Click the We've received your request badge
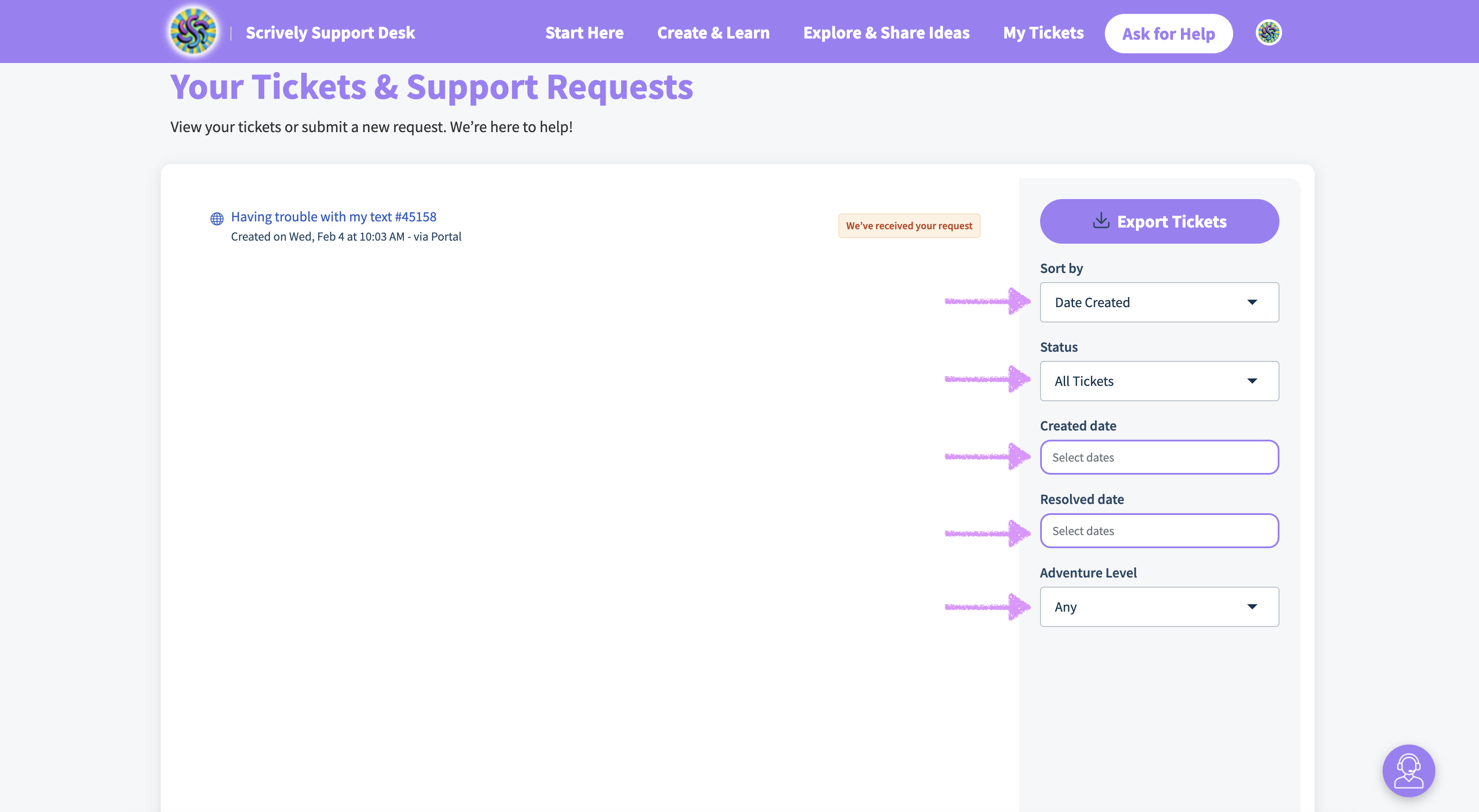1479x812 pixels. (909, 225)
